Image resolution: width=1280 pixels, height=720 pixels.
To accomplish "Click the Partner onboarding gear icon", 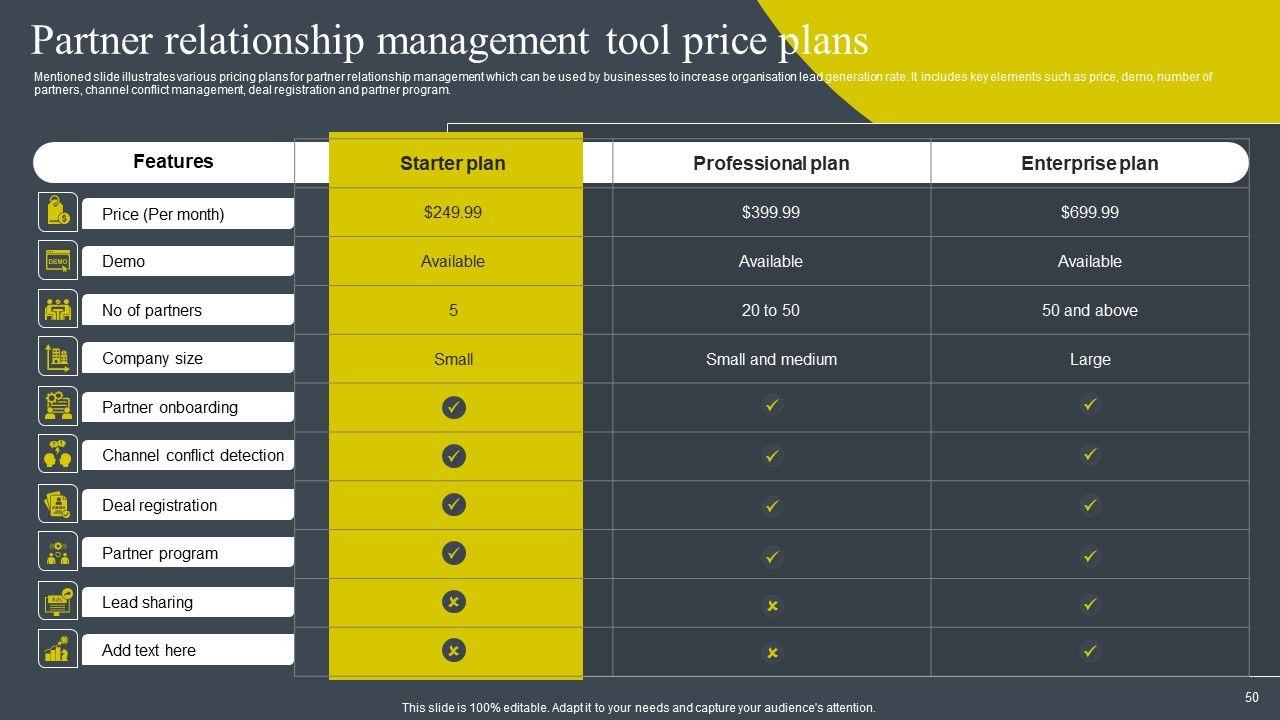I will [57, 406].
